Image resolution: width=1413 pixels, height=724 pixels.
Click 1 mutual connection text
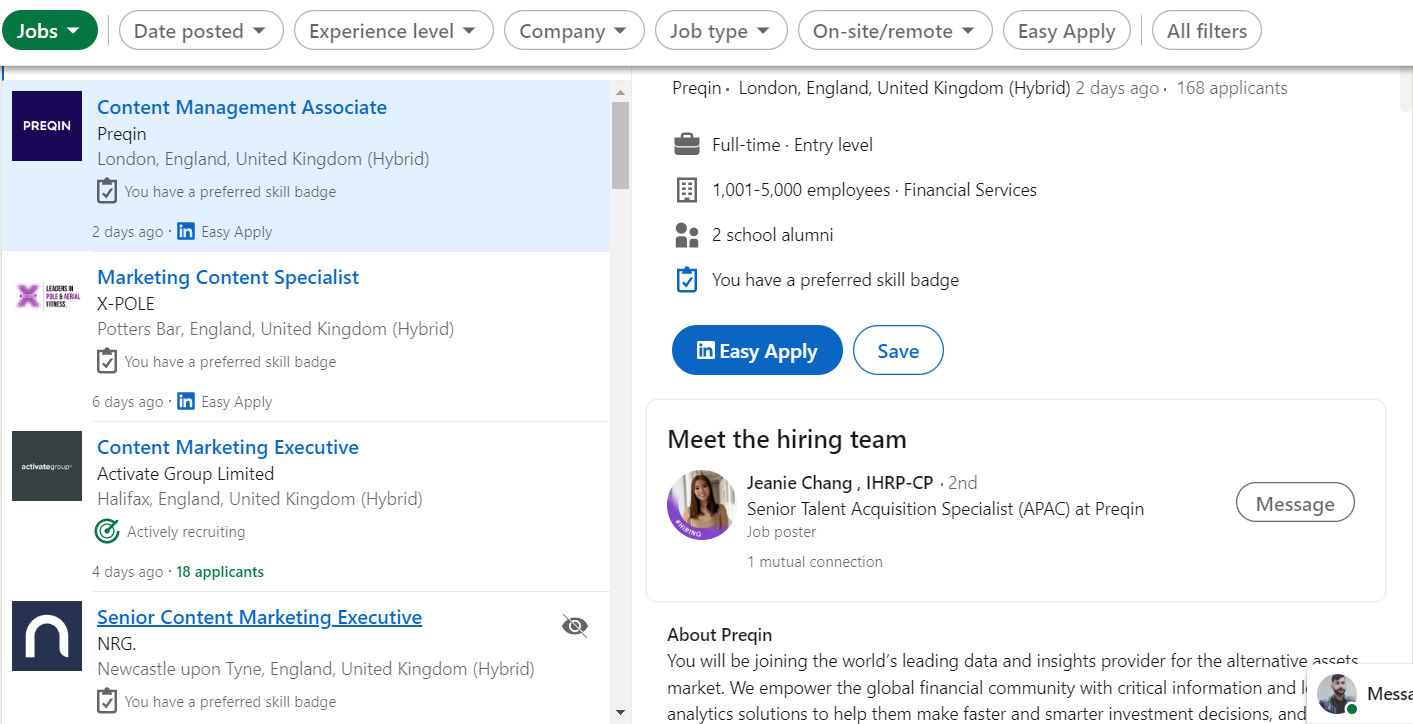coord(815,562)
